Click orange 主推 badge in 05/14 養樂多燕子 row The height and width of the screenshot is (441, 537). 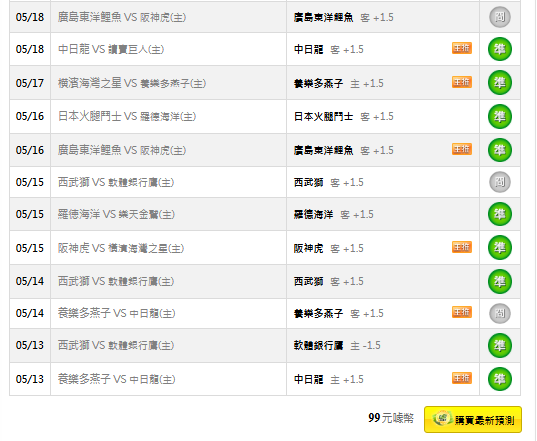[x=462, y=312]
